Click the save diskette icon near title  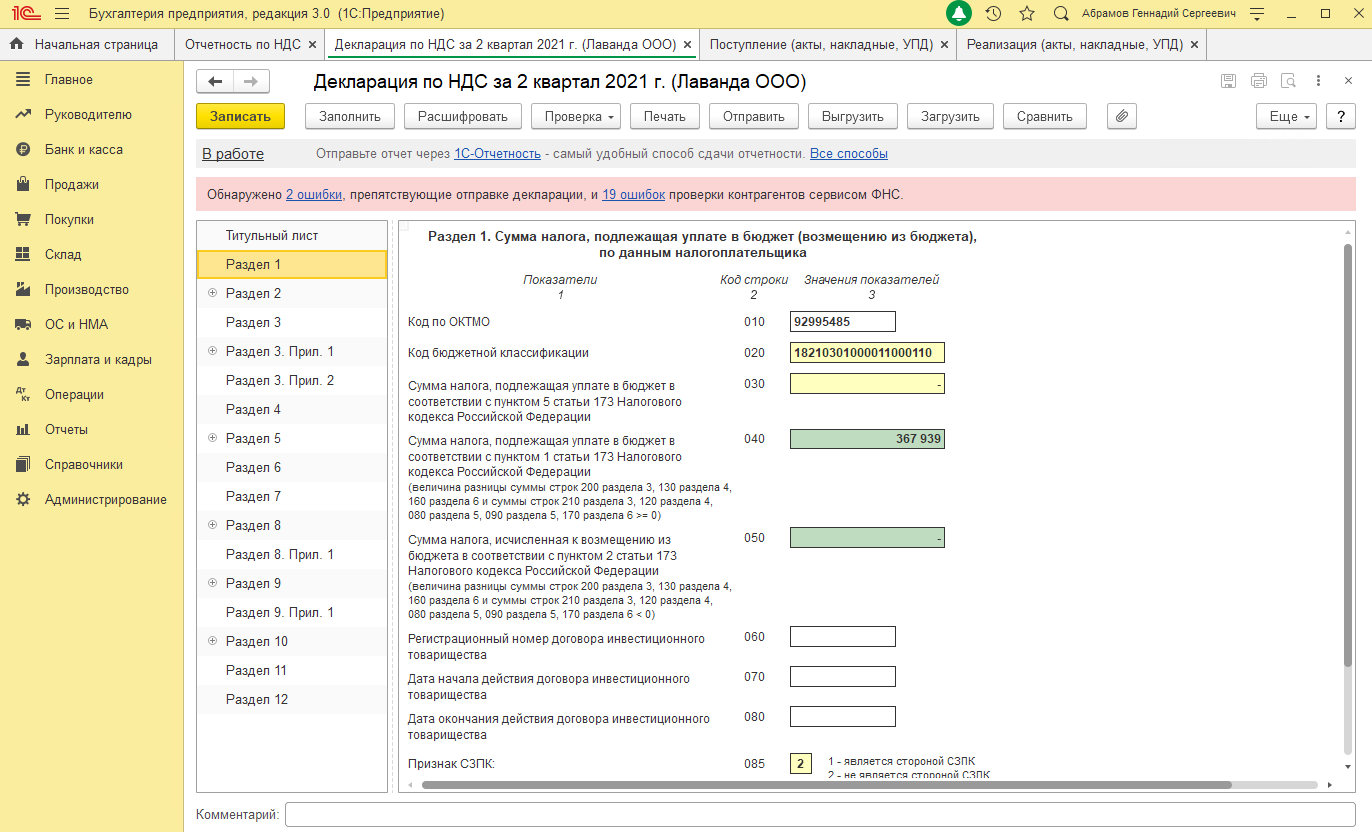tap(1229, 81)
